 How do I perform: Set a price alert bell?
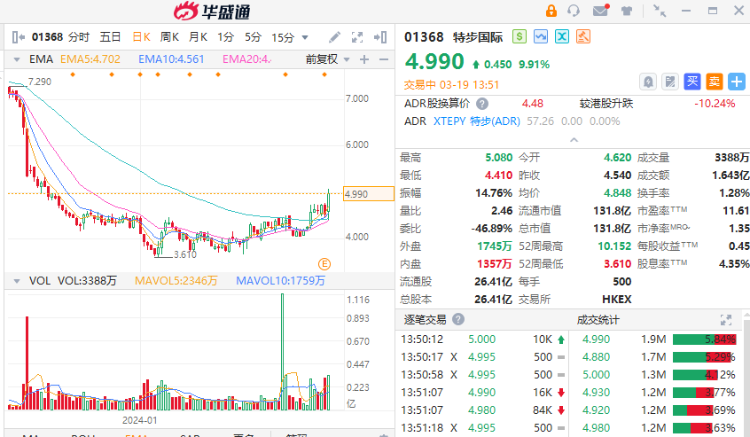[x=648, y=82]
